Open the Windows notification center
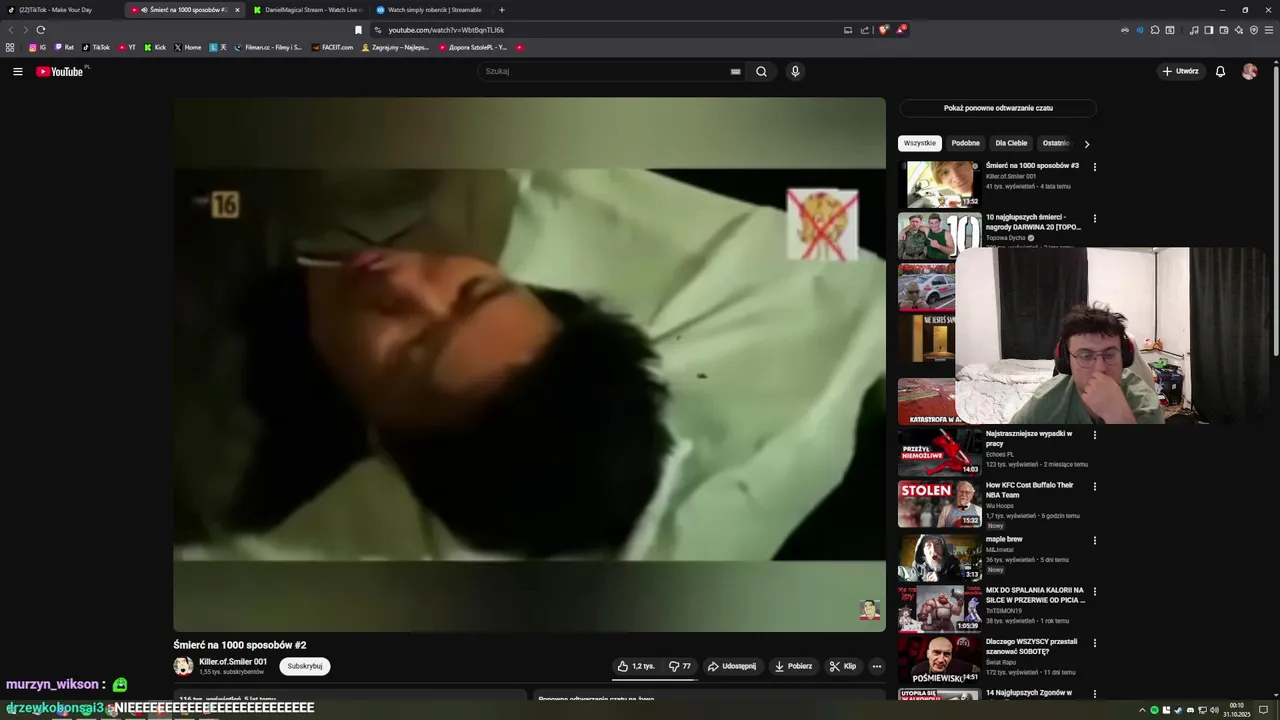 tap(1263, 710)
